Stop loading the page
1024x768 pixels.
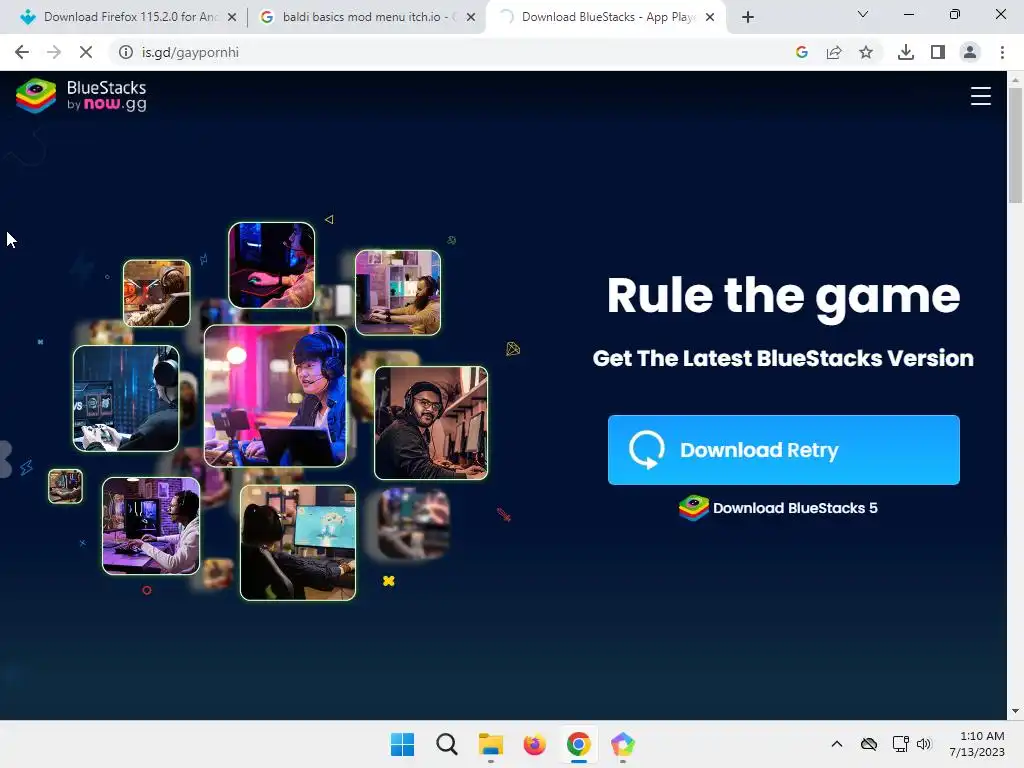coord(86,52)
